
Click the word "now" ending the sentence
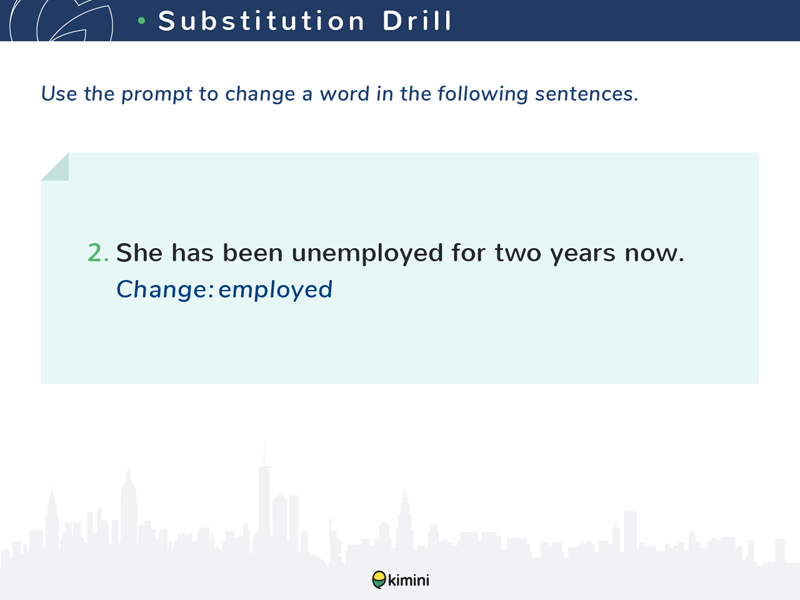pos(653,254)
